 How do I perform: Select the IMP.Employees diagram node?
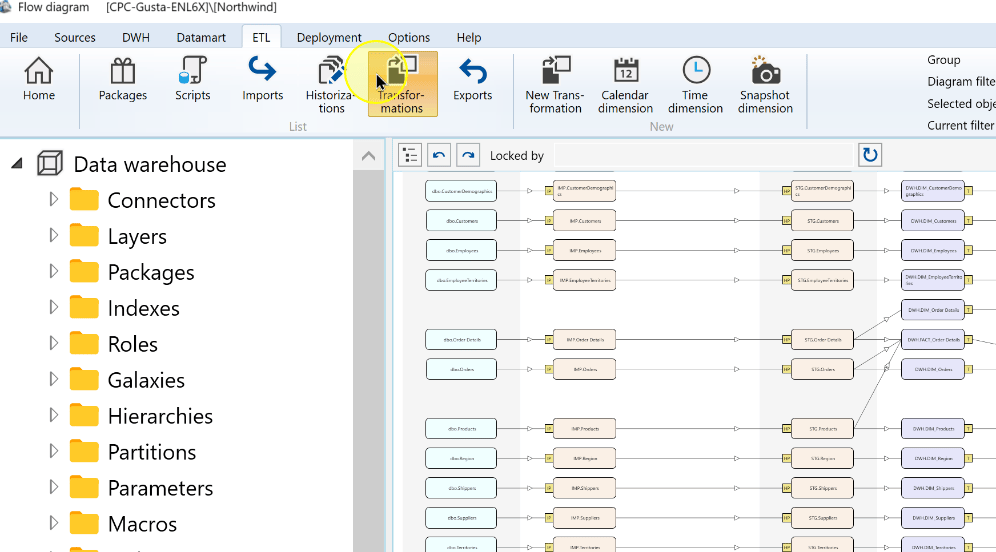pos(584,250)
